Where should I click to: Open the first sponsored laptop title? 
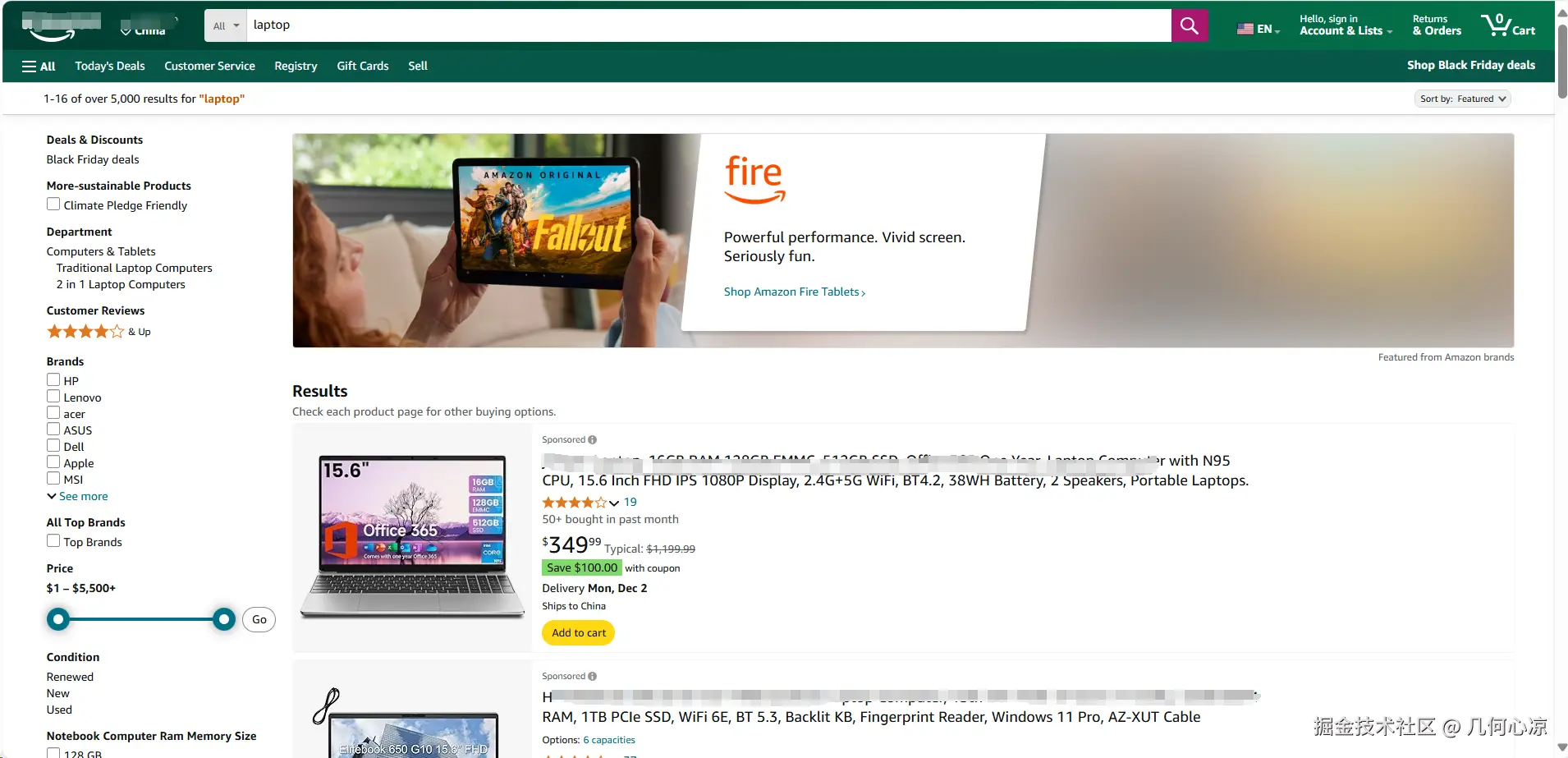point(895,471)
